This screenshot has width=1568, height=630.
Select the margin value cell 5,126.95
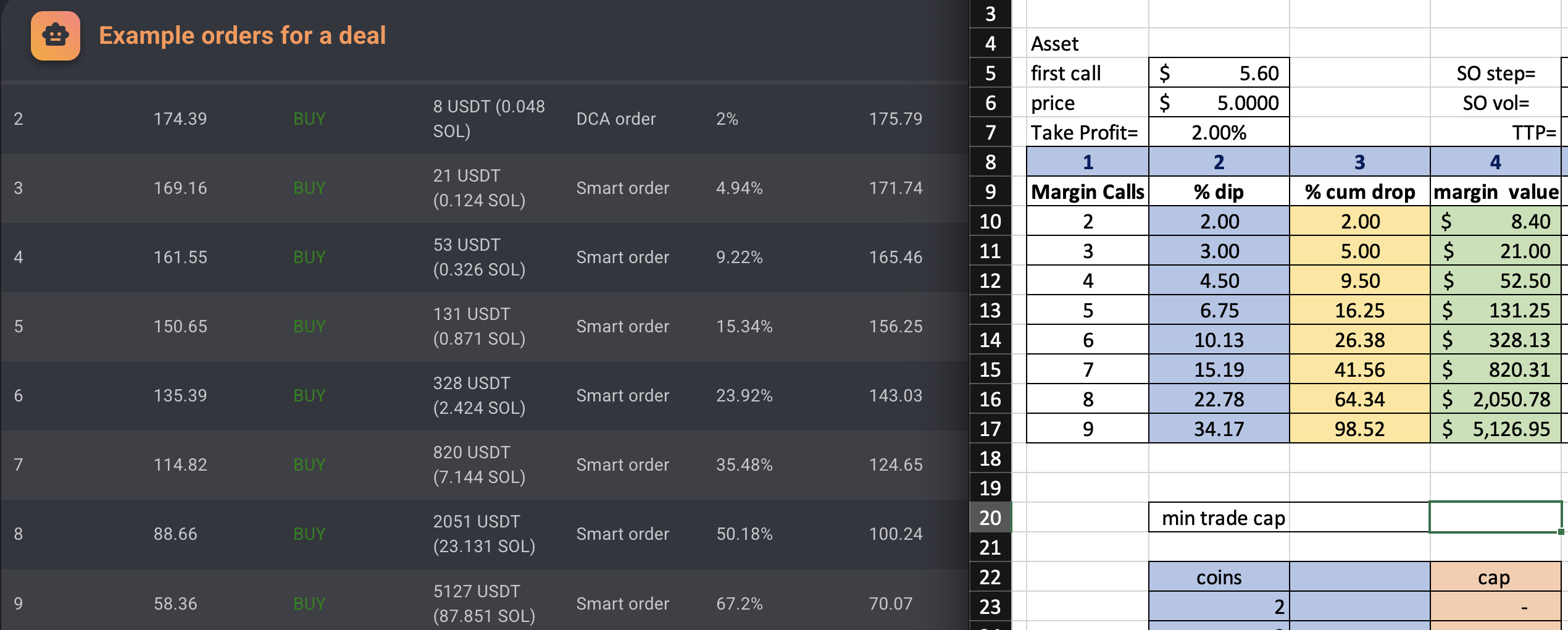click(x=1496, y=429)
